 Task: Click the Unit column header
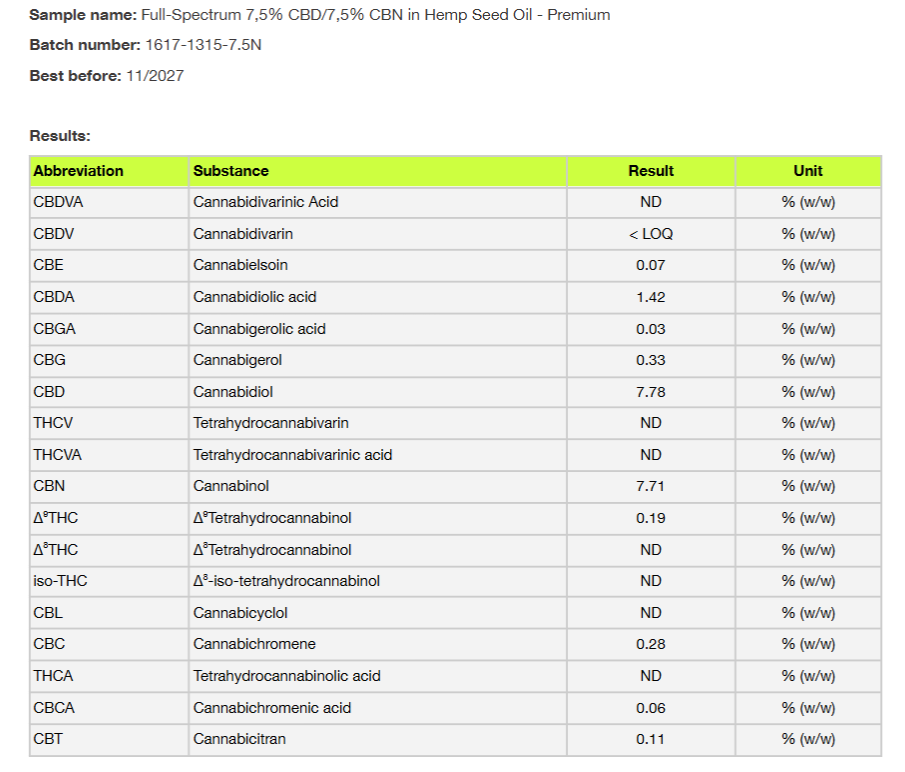tap(808, 171)
